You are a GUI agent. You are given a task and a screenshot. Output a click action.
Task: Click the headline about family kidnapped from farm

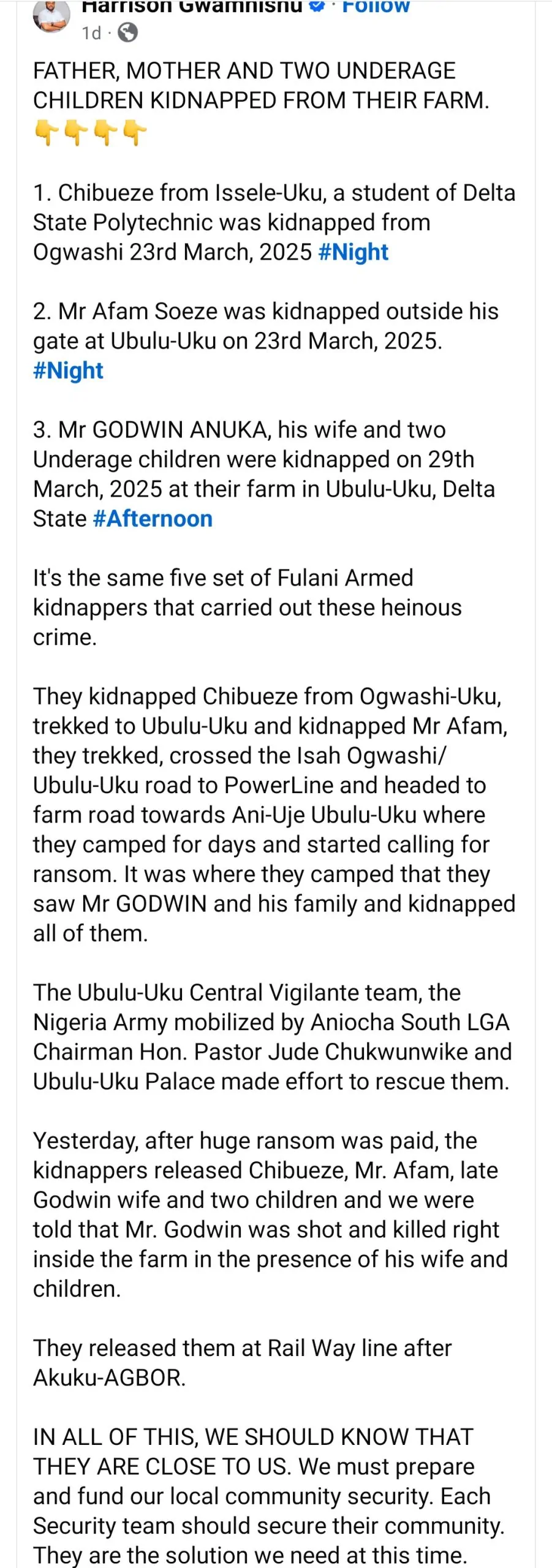(261, 86)
